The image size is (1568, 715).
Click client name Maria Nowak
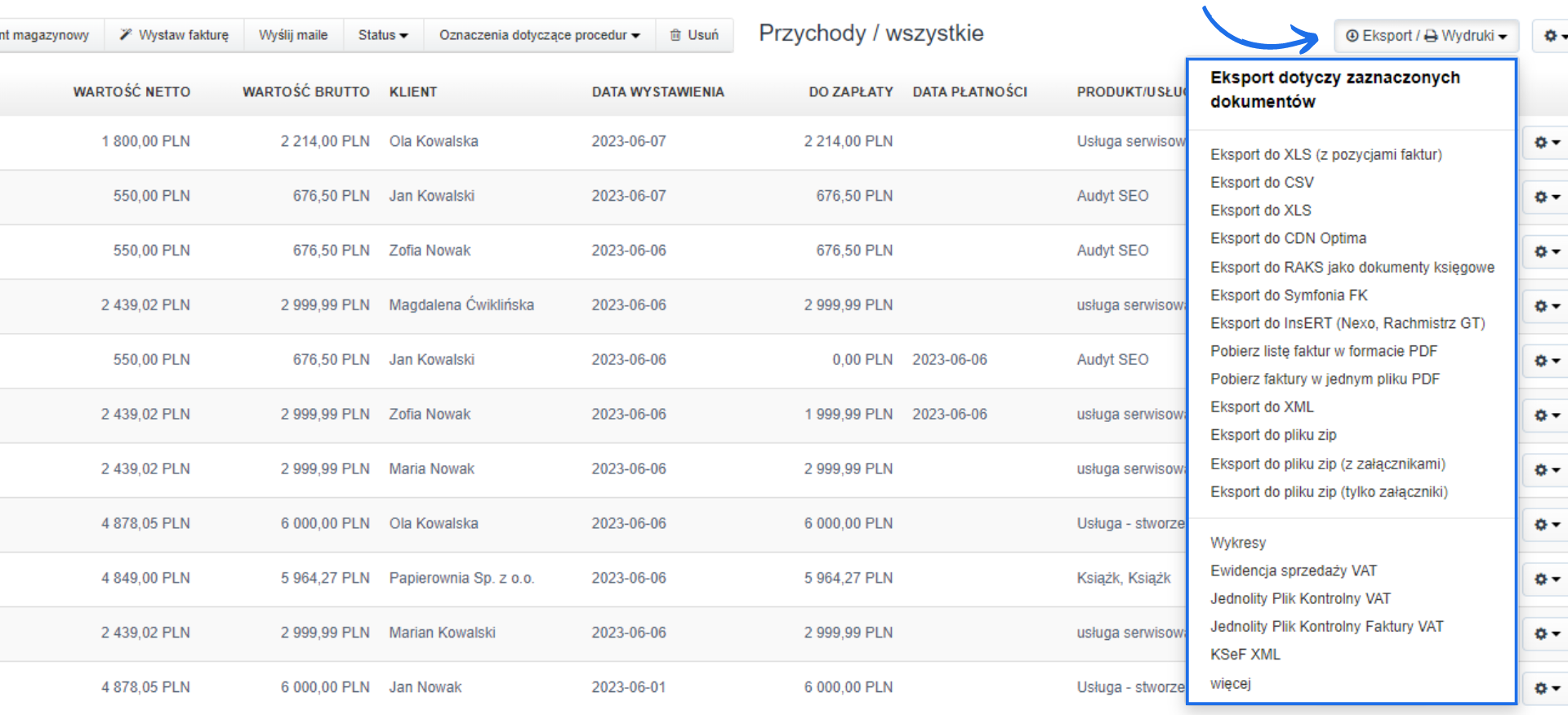click(x=431, y=469)
